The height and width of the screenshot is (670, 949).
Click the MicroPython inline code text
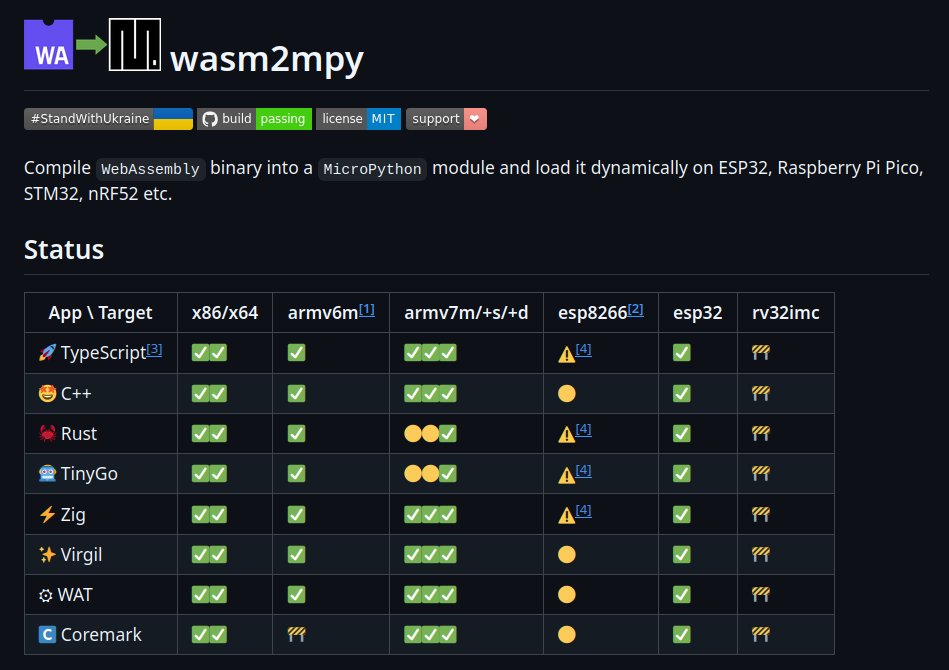(372, 169)
